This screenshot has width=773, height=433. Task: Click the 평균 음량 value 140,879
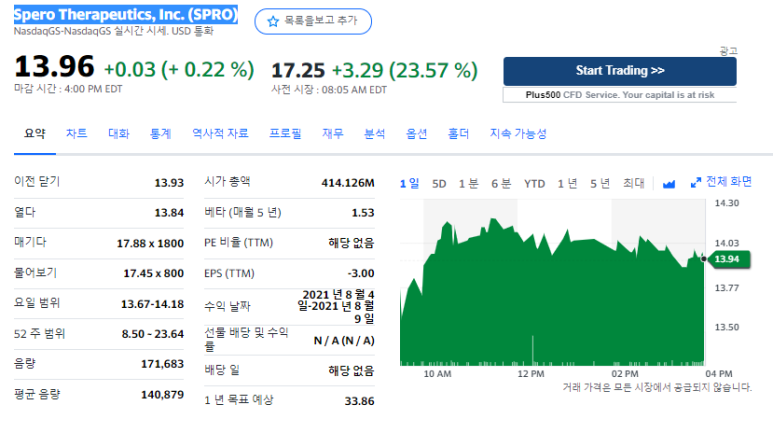click(162, 395)
